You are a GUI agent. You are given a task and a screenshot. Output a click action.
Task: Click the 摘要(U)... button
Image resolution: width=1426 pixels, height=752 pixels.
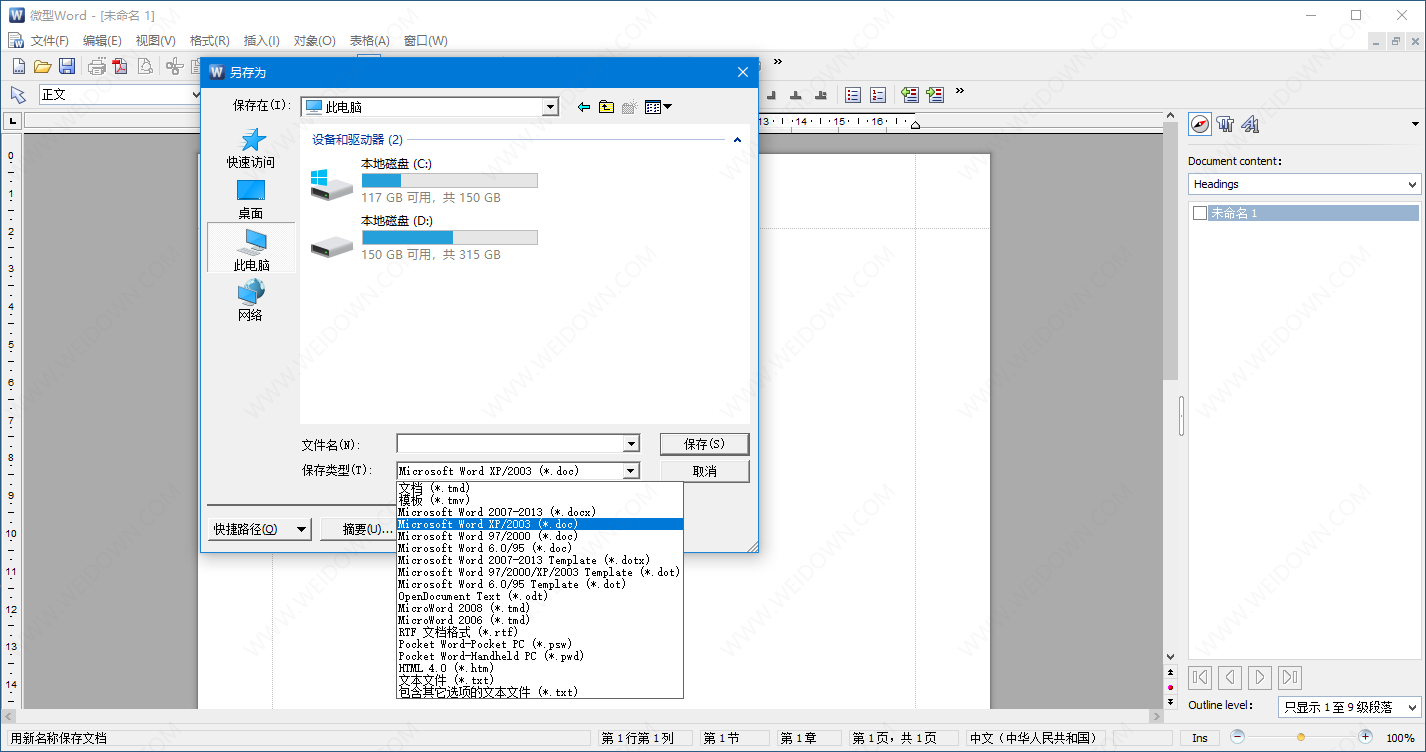point(358,529)
